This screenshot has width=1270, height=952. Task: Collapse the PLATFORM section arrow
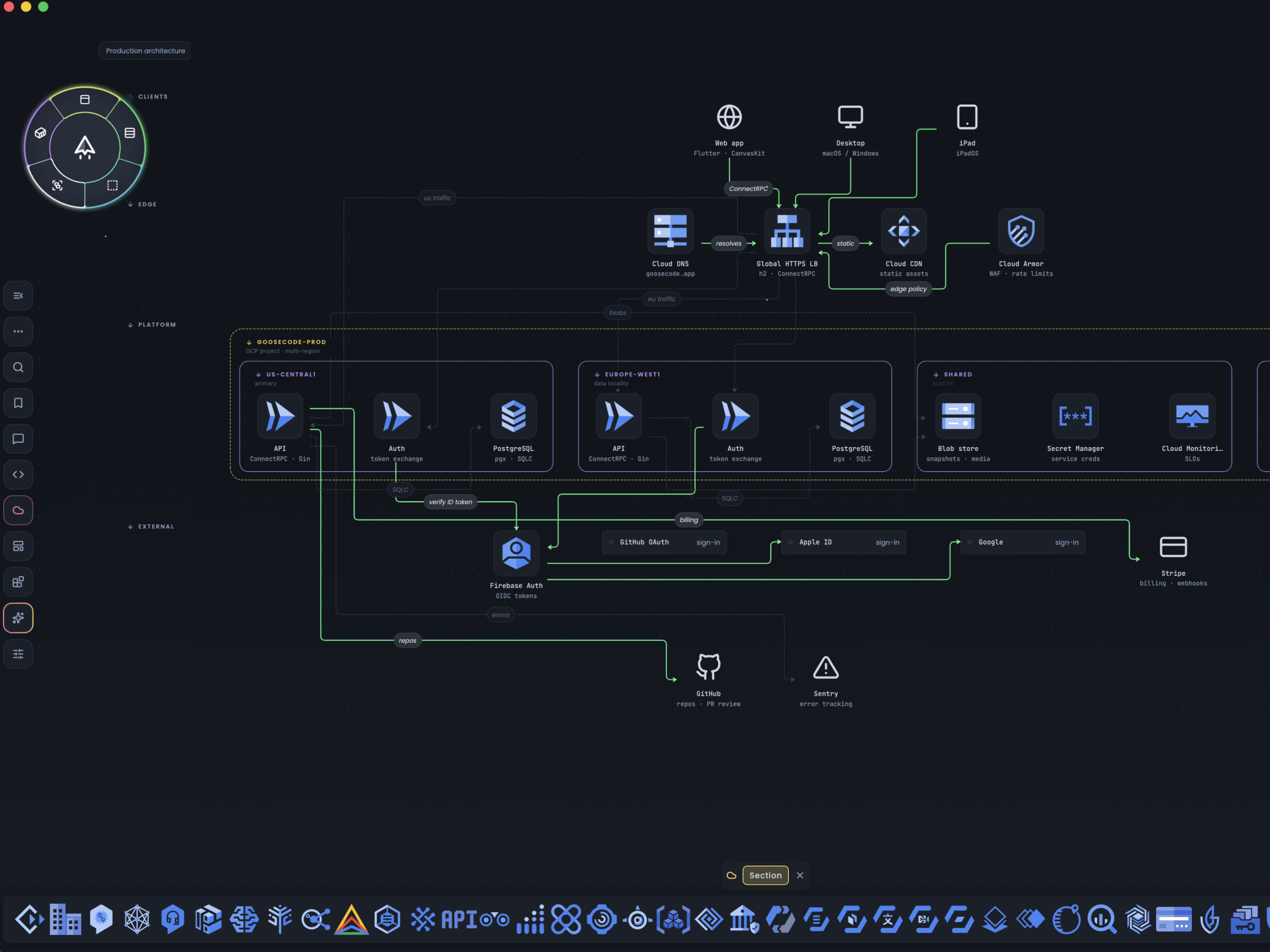click(x=130, y=325)
